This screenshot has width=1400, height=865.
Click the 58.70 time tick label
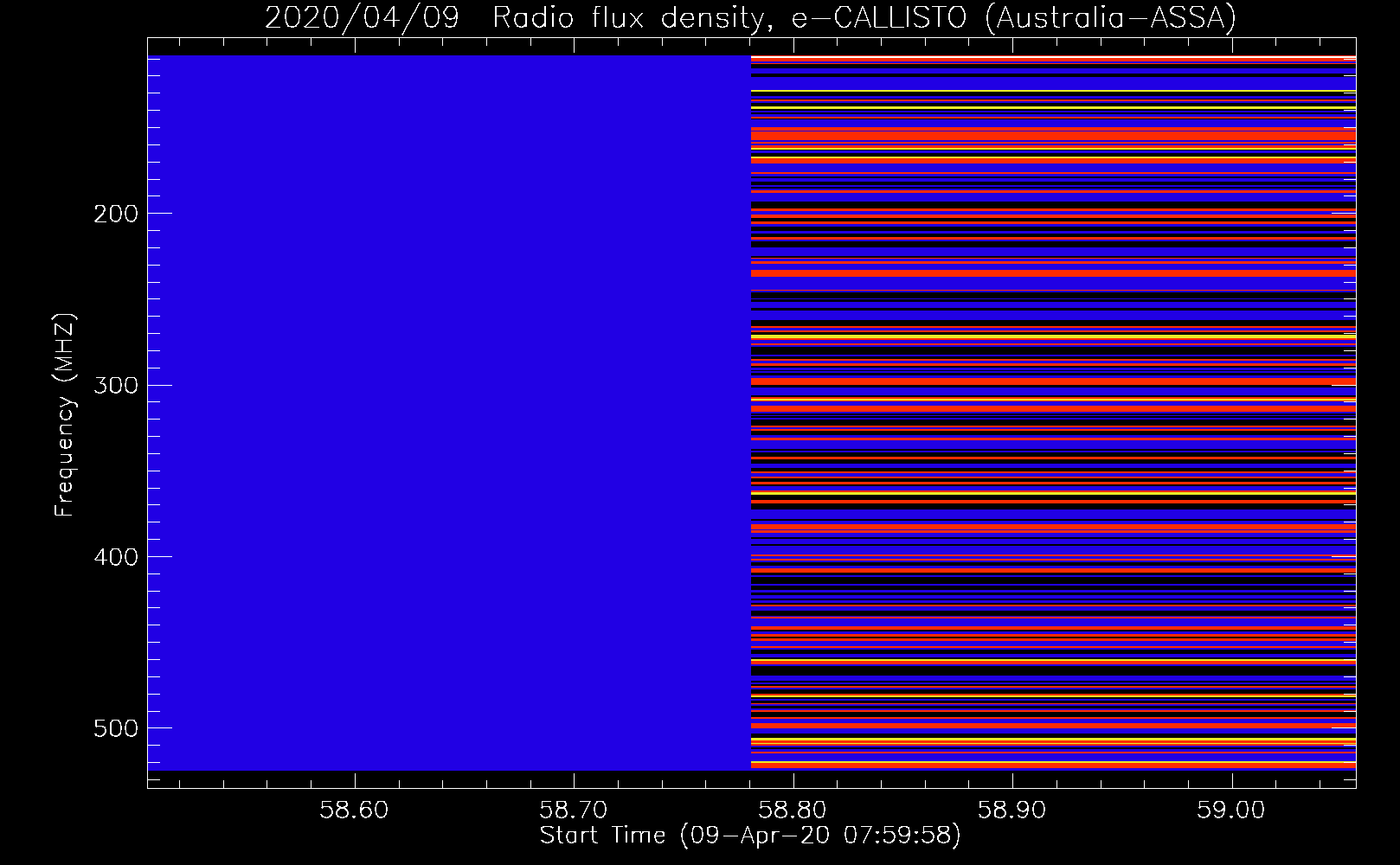tap(574, 811)
